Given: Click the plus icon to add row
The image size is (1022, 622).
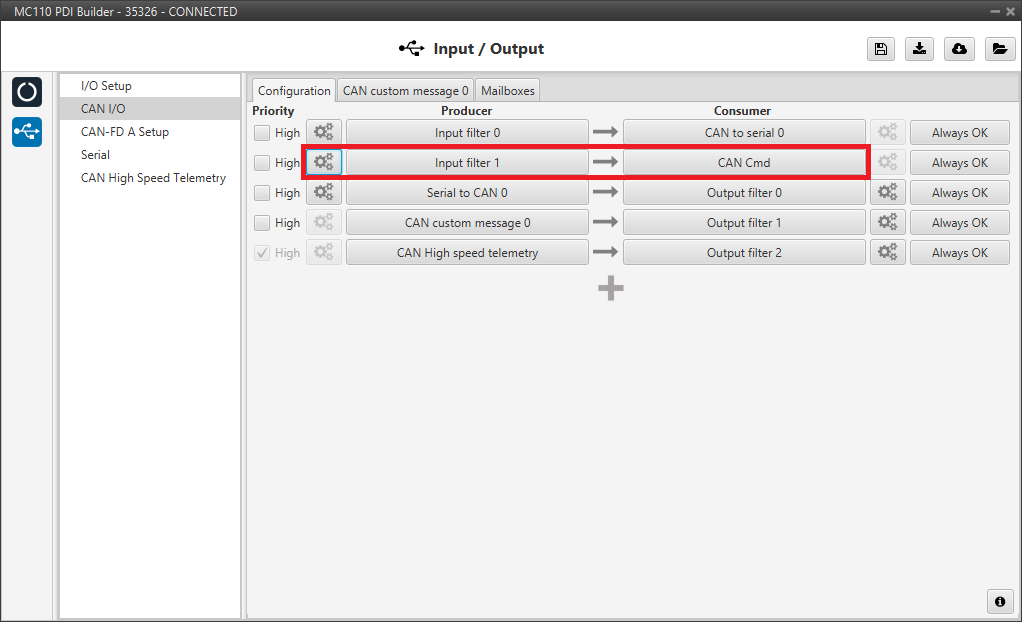Looking at the screenshot, I should [610, 288].
